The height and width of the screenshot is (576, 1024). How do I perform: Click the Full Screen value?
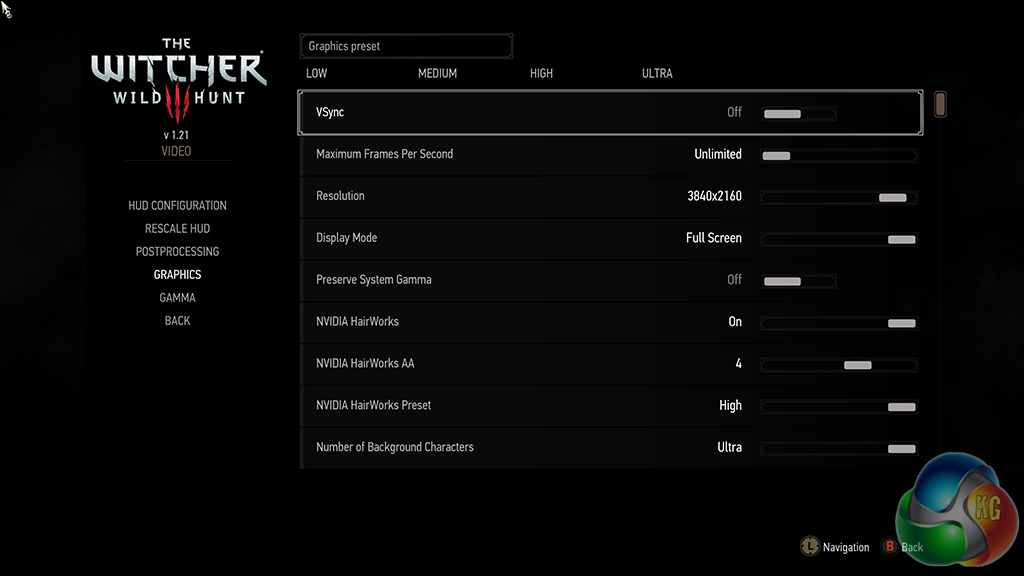pyautogui.click(x=714, y=238)
